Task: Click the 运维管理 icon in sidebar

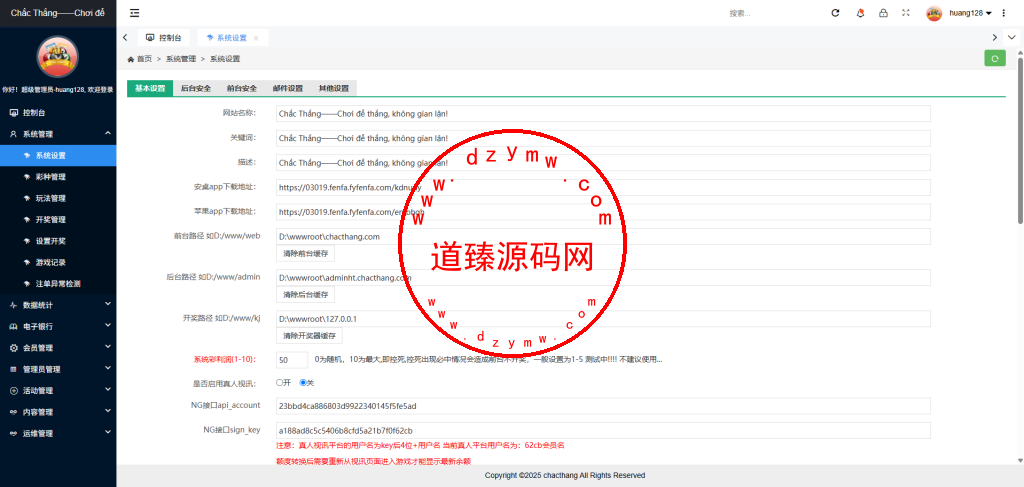Action: [14, 433]
